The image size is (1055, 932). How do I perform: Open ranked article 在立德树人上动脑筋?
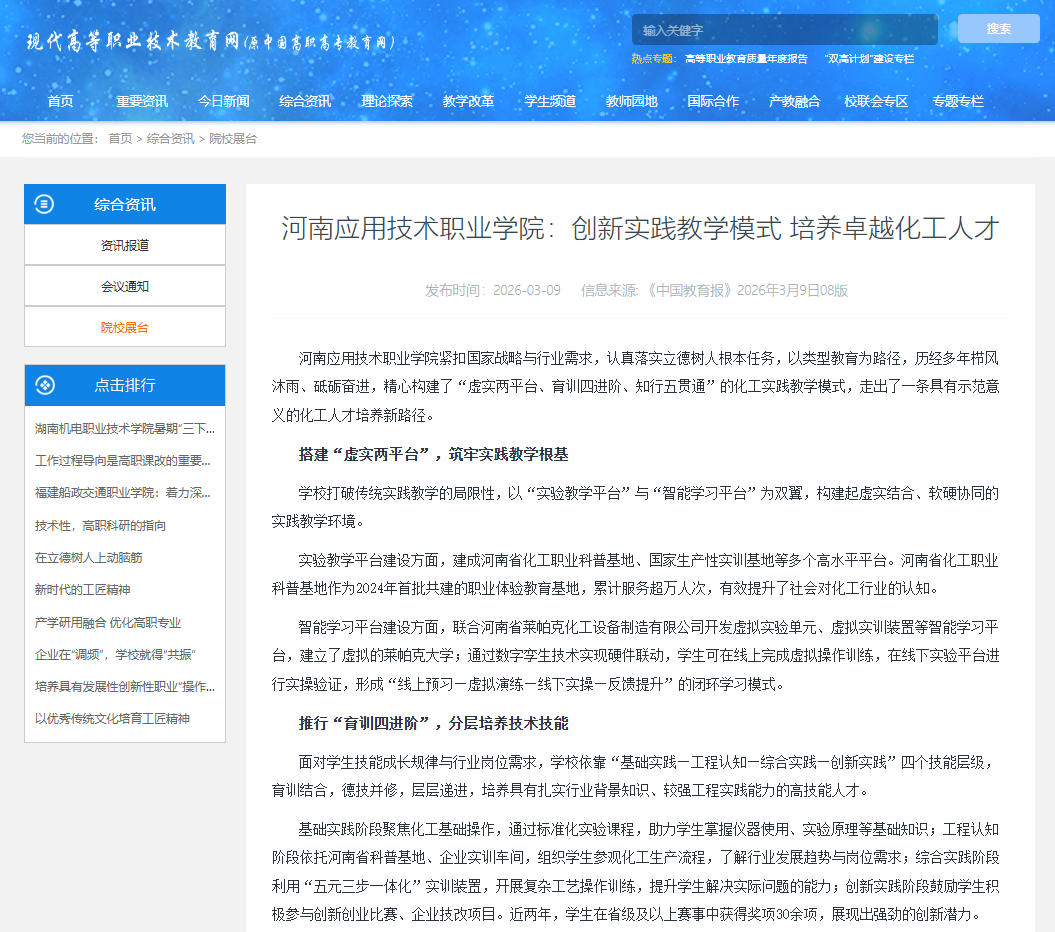88,558
